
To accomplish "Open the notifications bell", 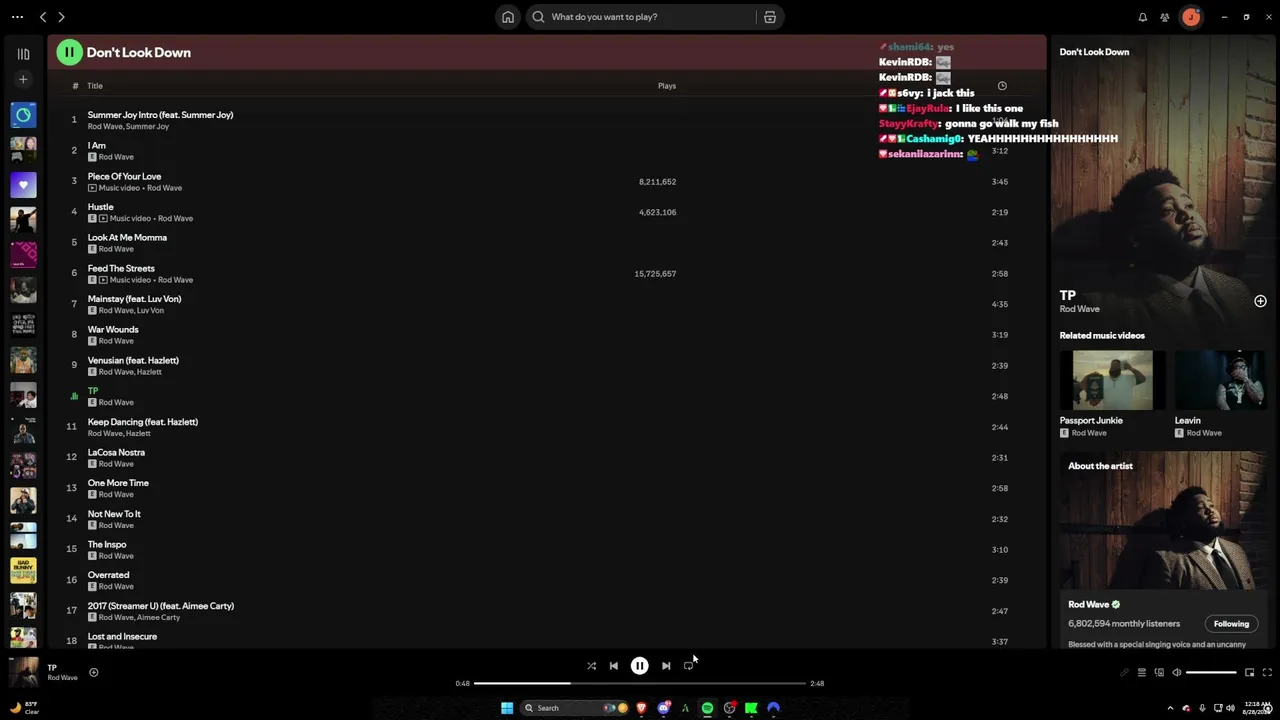I will tap(1143, 17).
